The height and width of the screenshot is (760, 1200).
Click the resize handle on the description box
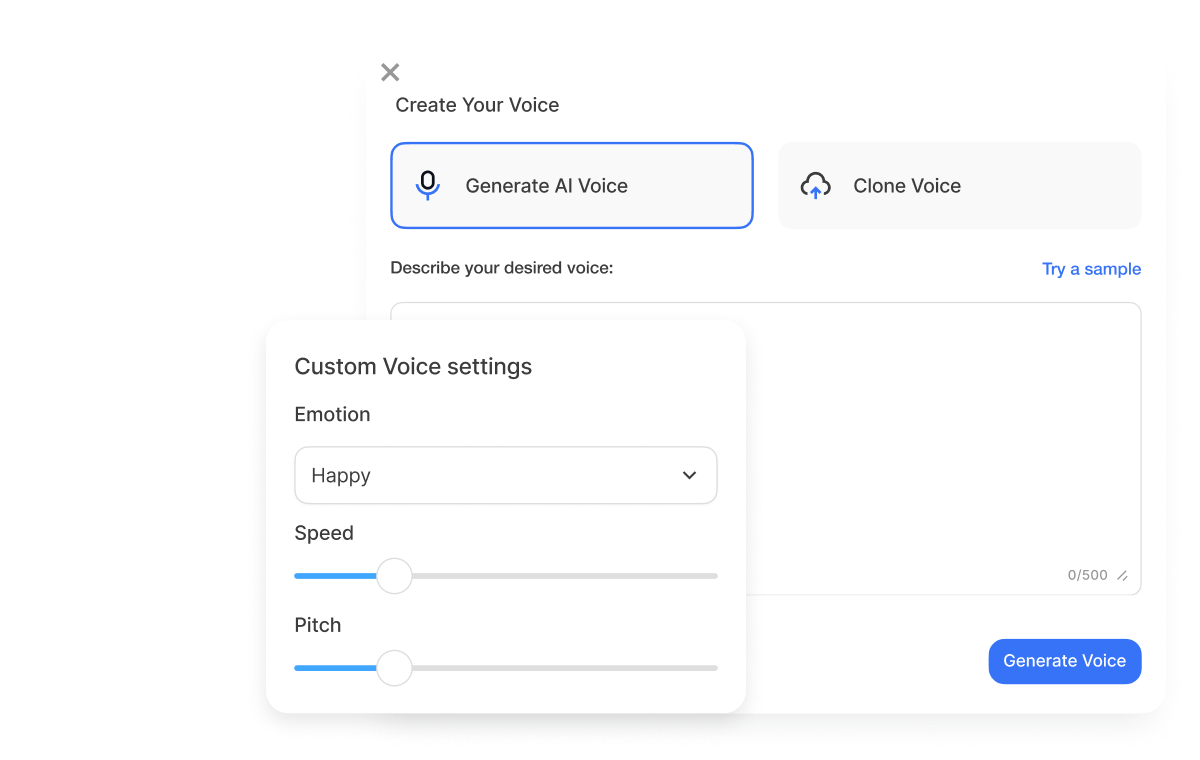point(1121,575)
